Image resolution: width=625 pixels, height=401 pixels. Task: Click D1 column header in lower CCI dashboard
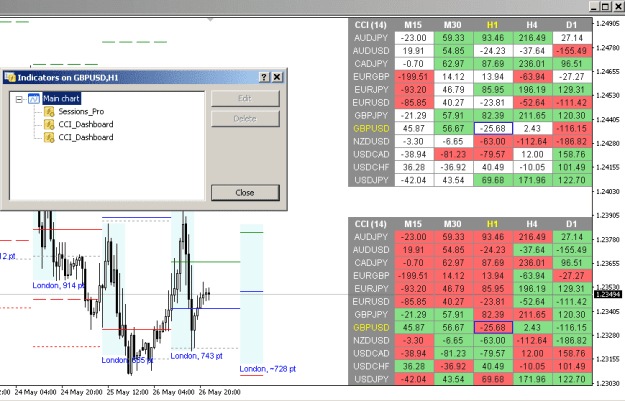point(572,224)
